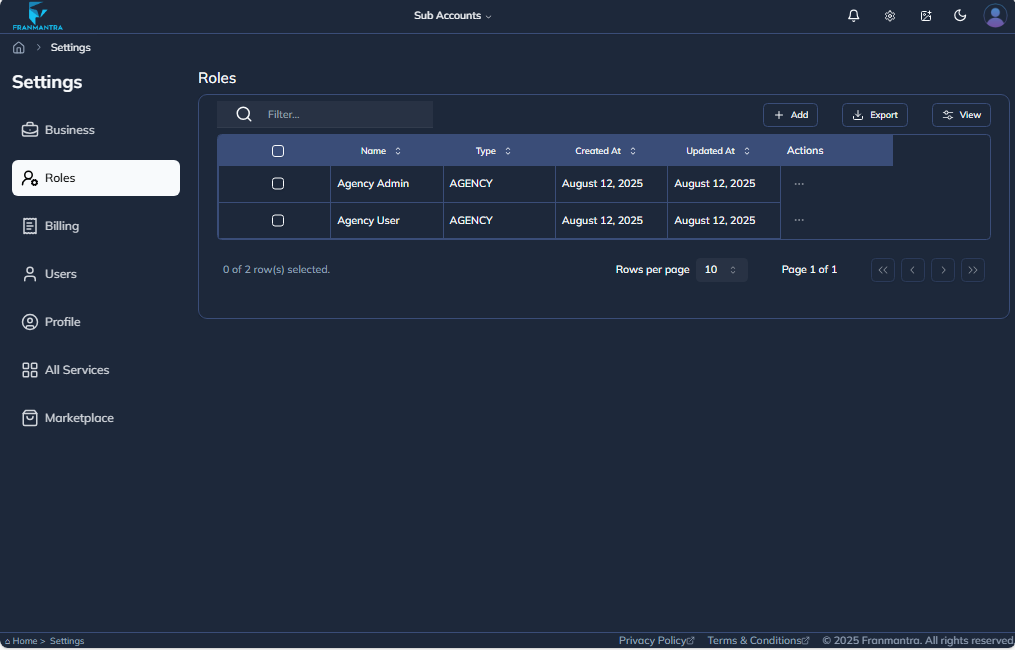Click the home breadcrumb icon
Screen dimensions: 1015x650
coord(17,47)
